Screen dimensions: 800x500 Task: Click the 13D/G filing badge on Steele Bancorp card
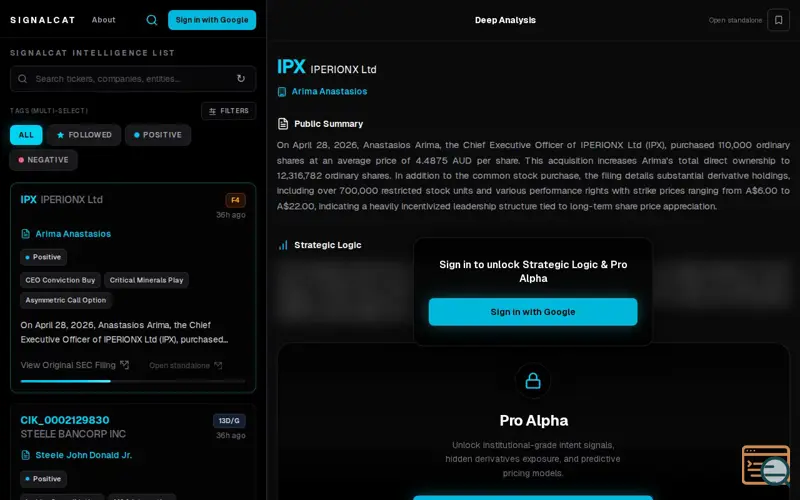point(229,421)
